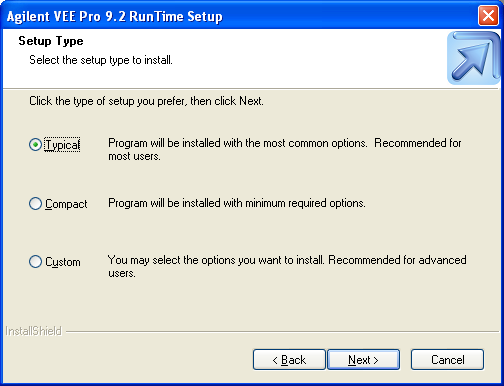Click the Setup Type heading

pos(51,41)
